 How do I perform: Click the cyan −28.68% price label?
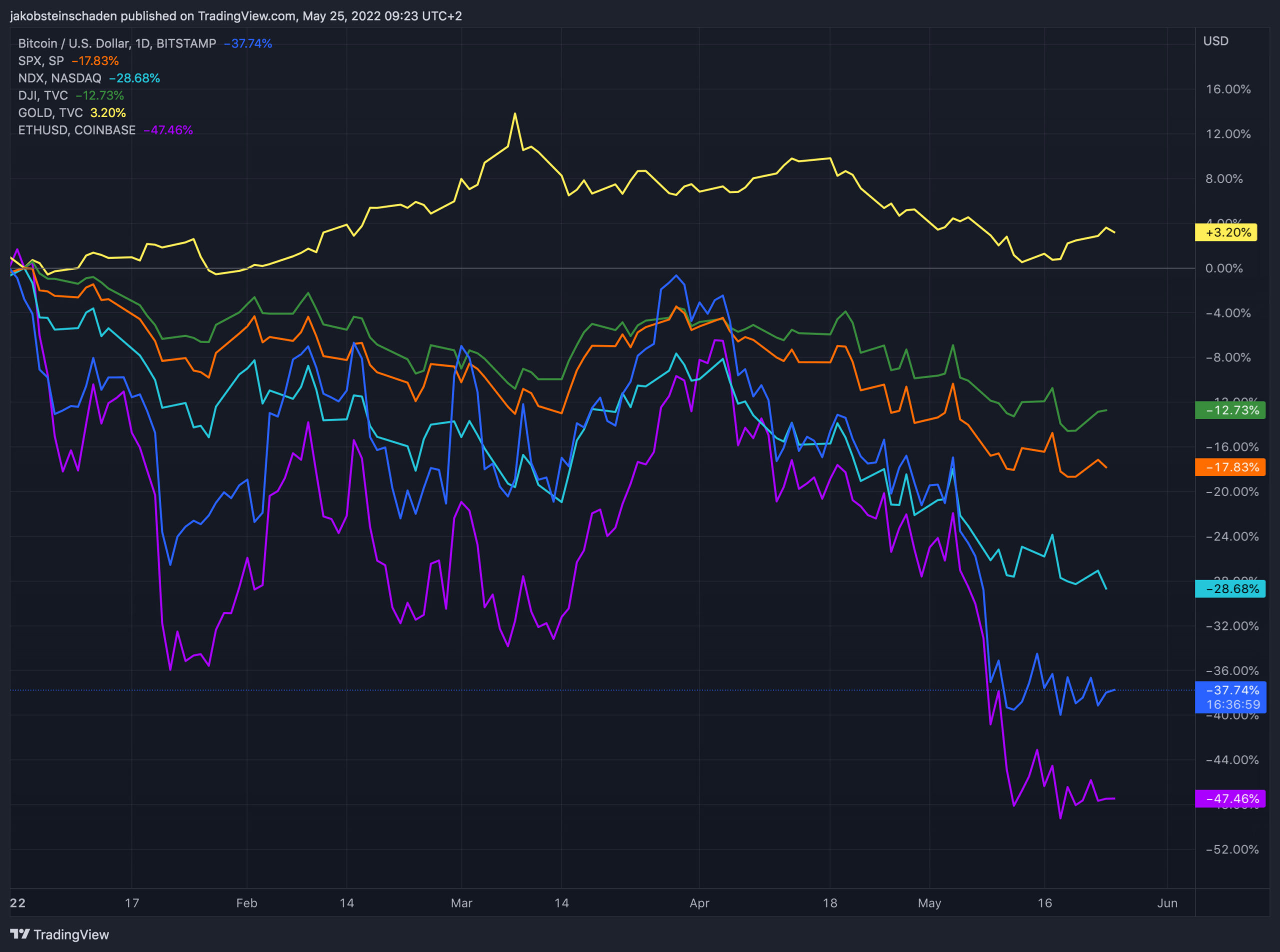(x=1230, y=588)
